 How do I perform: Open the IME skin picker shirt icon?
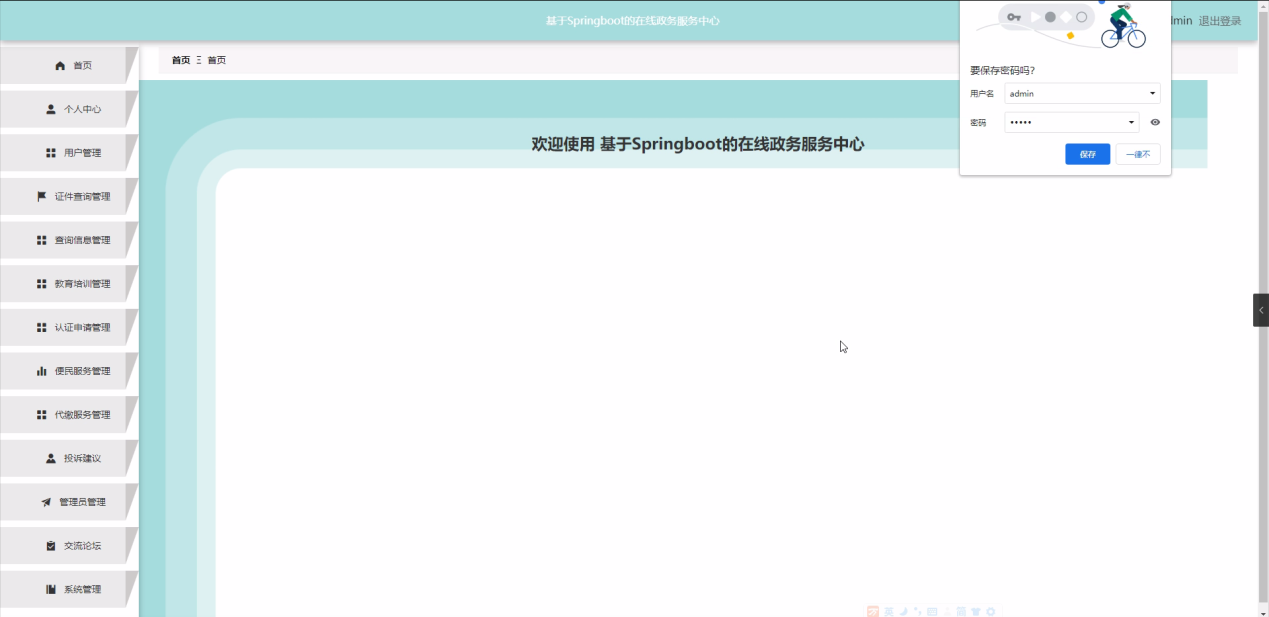(x=975, y=610)
